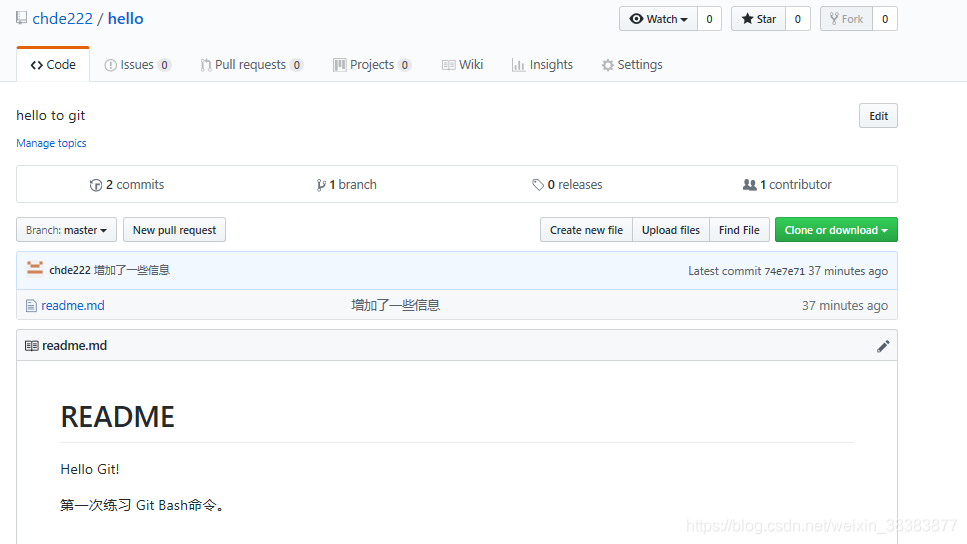Click the 'hello to git' description text
Screen dimensions: 967x544
pos(51,115)
